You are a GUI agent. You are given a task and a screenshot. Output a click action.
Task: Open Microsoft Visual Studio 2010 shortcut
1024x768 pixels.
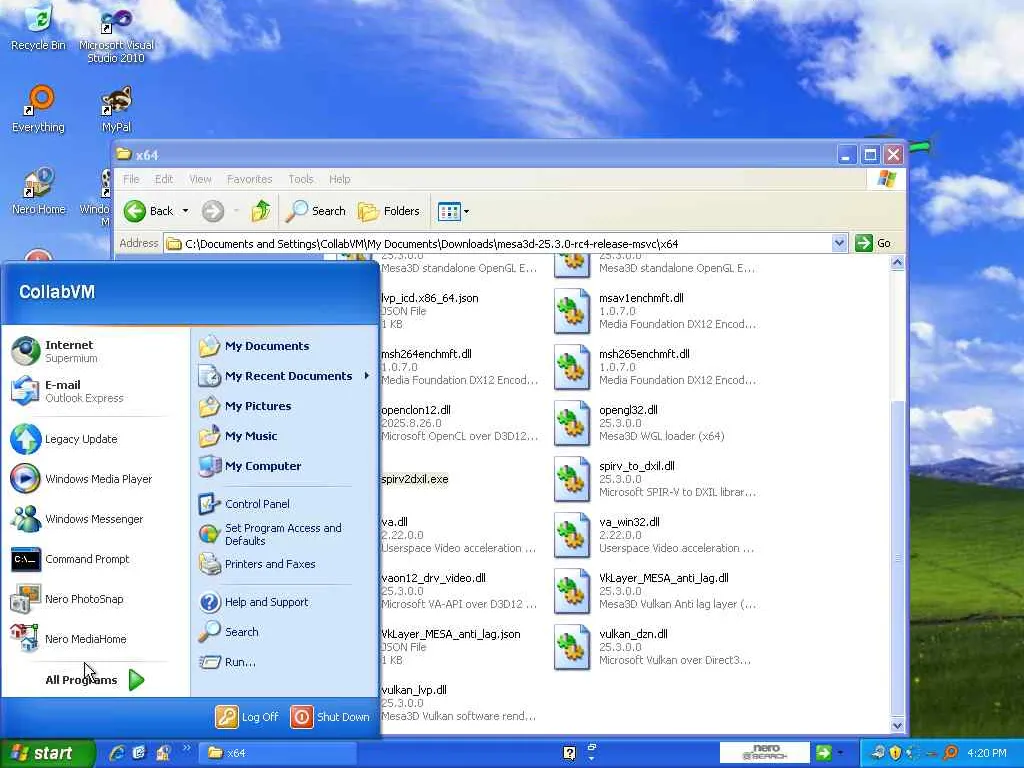[116, 36]
